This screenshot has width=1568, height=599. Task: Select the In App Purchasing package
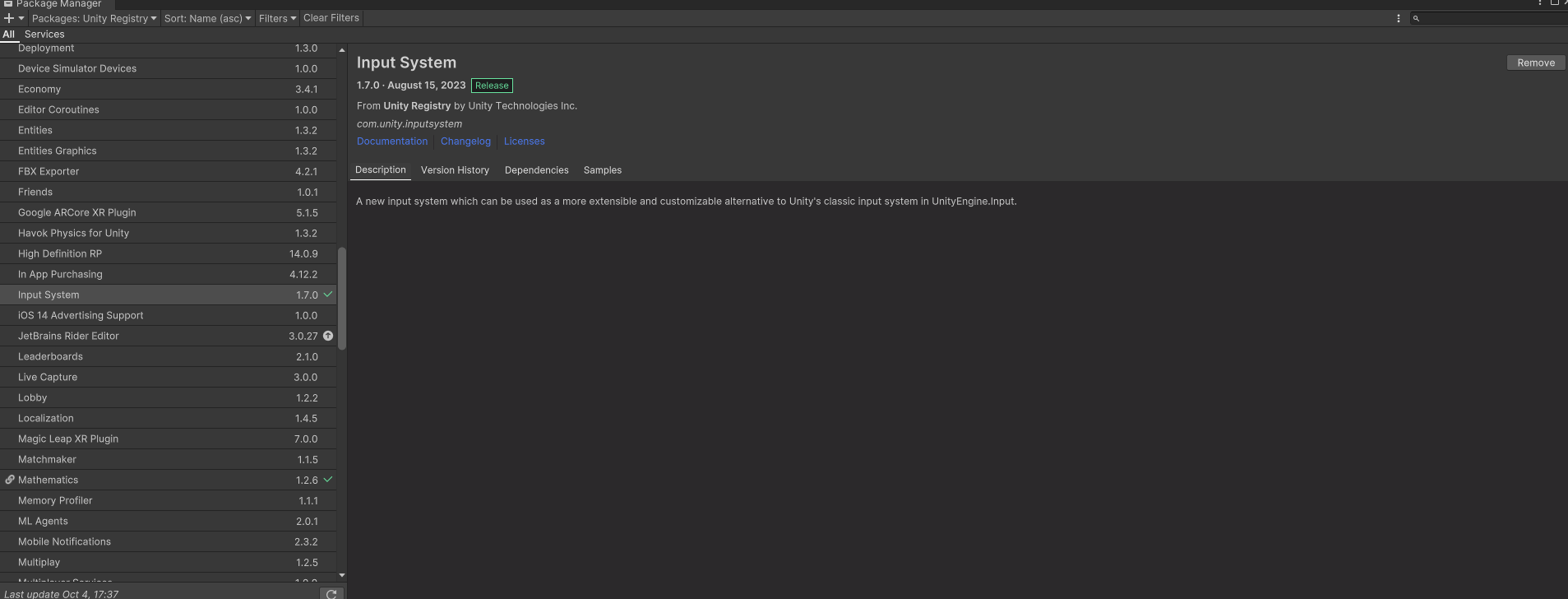tap(168, 274)
